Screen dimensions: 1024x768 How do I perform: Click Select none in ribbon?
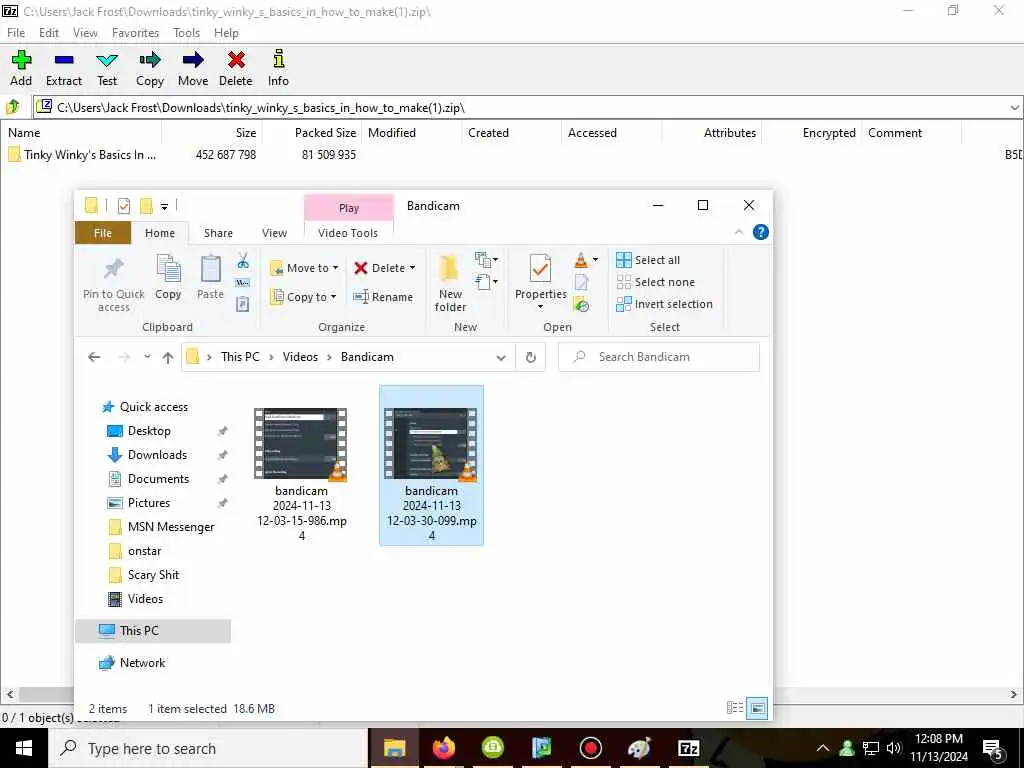coord(656,282)
